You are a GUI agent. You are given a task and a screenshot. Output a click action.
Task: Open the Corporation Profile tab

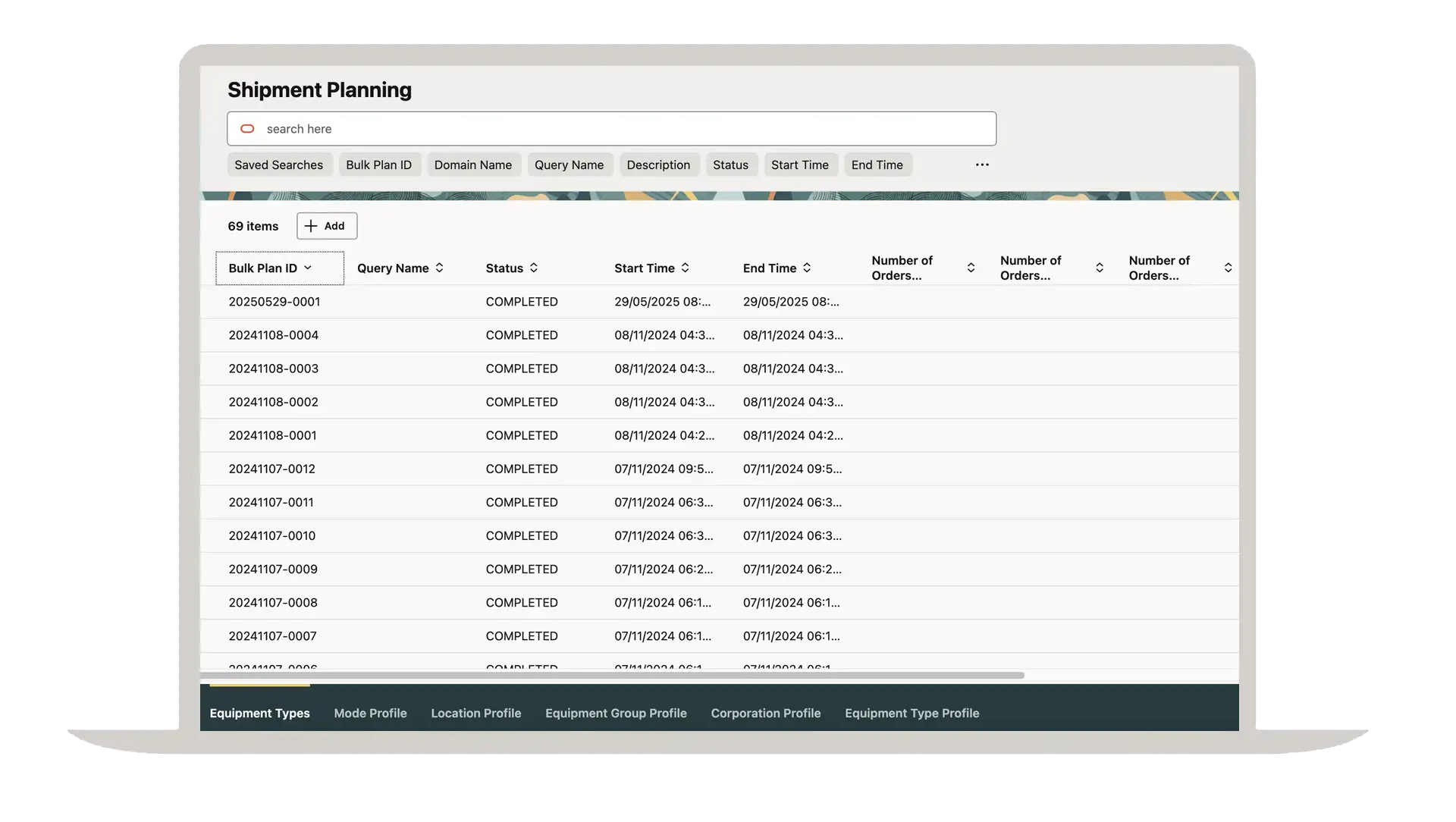click(765, 713)
